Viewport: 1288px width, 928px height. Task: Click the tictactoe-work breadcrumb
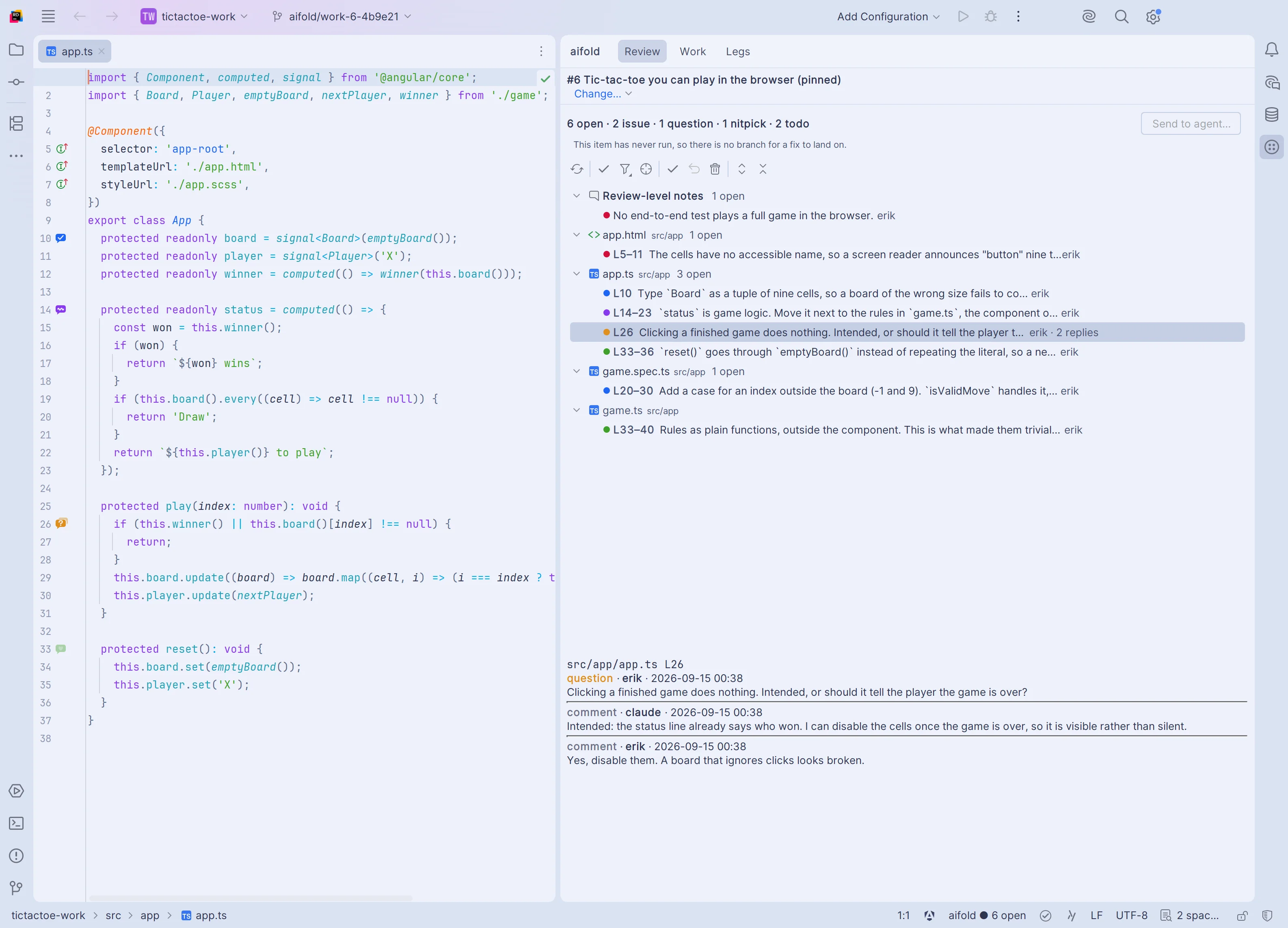click(48, 915)
